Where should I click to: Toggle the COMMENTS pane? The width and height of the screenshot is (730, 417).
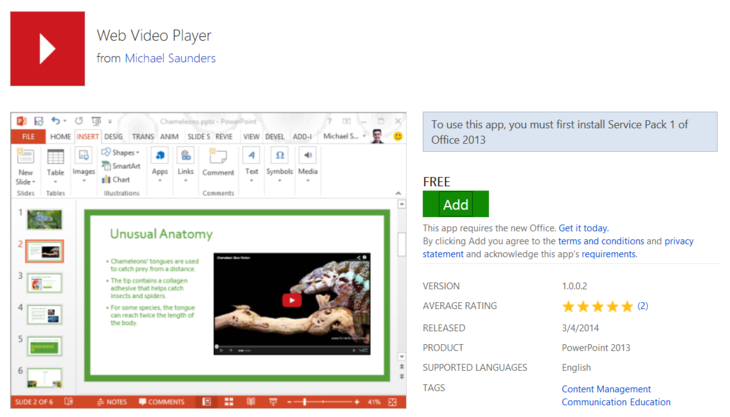(162, 402)
